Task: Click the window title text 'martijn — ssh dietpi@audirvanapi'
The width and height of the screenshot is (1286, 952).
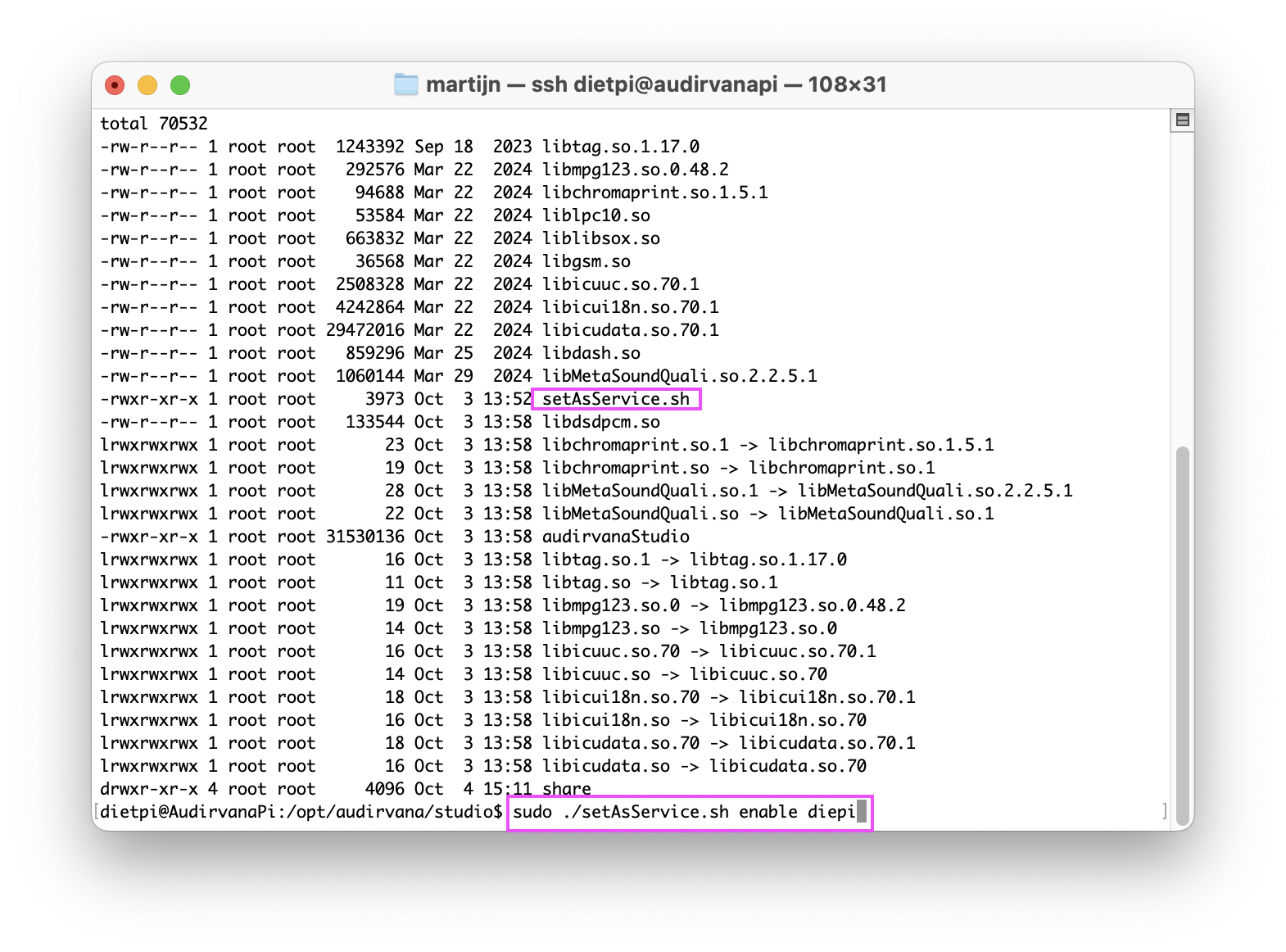Action: 602,84
